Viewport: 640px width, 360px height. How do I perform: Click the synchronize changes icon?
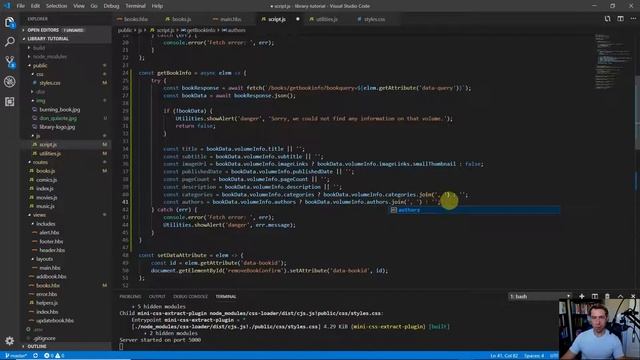(x=36, y=356)
